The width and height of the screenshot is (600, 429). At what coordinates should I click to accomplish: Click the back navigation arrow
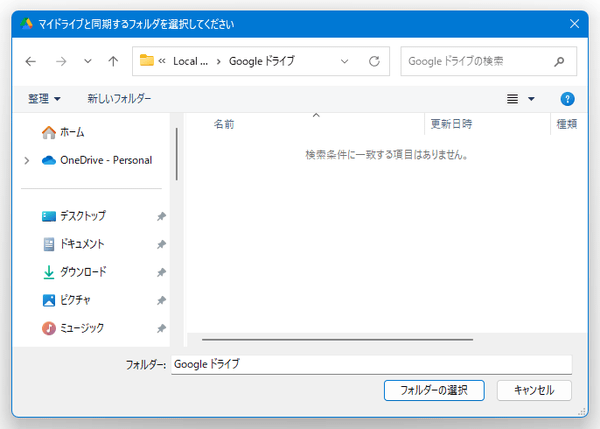(31, 61)
